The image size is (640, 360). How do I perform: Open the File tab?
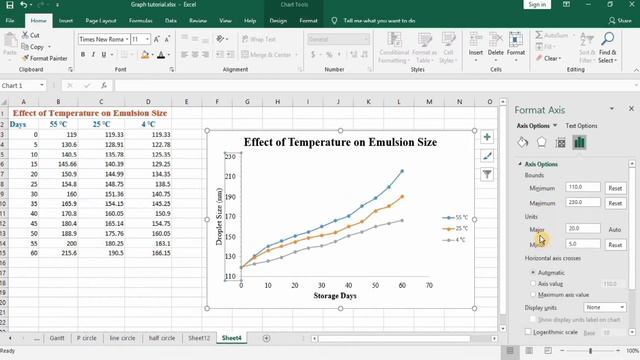pyautogui.click(x=10, y=20)
